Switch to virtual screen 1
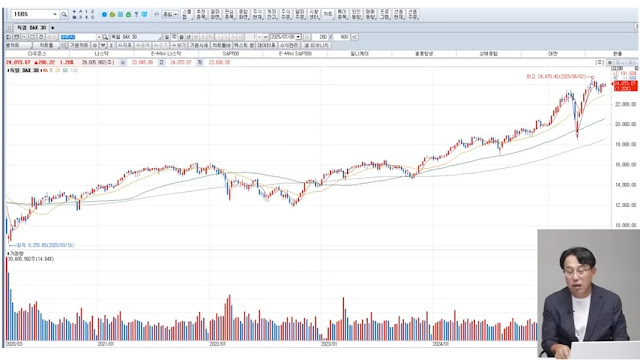This screenshot has width=640, height=360. coord(86,11)
